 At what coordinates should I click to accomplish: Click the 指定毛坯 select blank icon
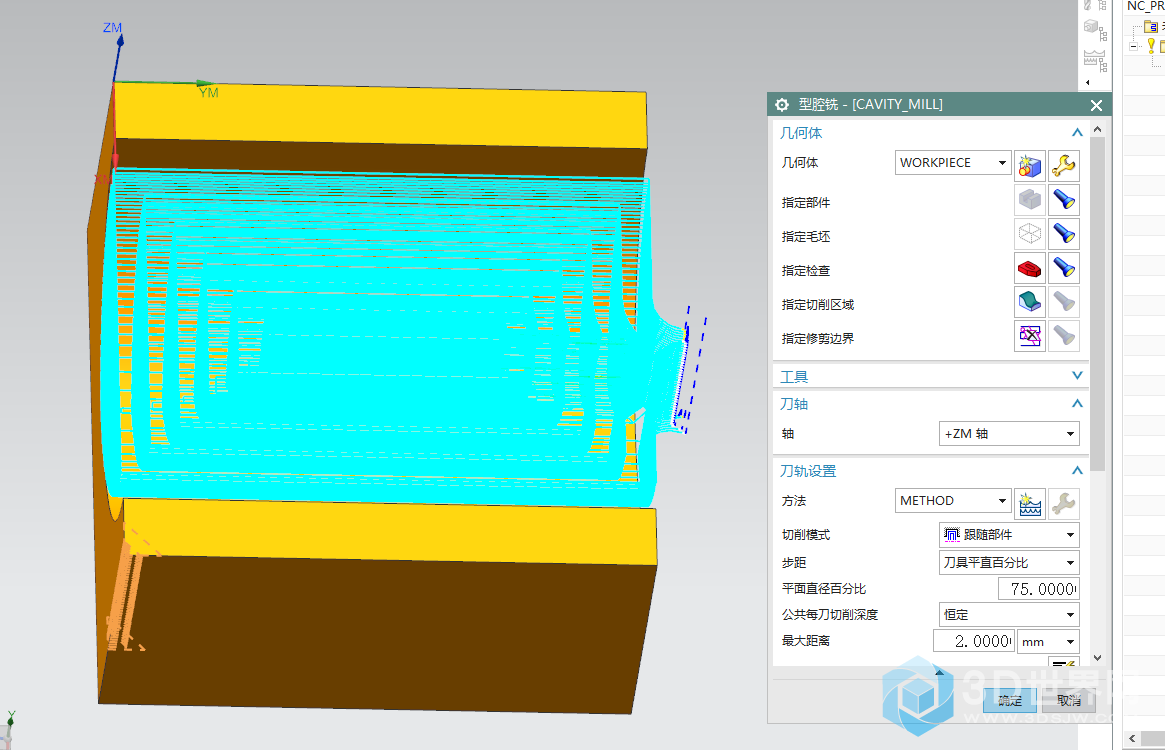tap(1030, 234)
